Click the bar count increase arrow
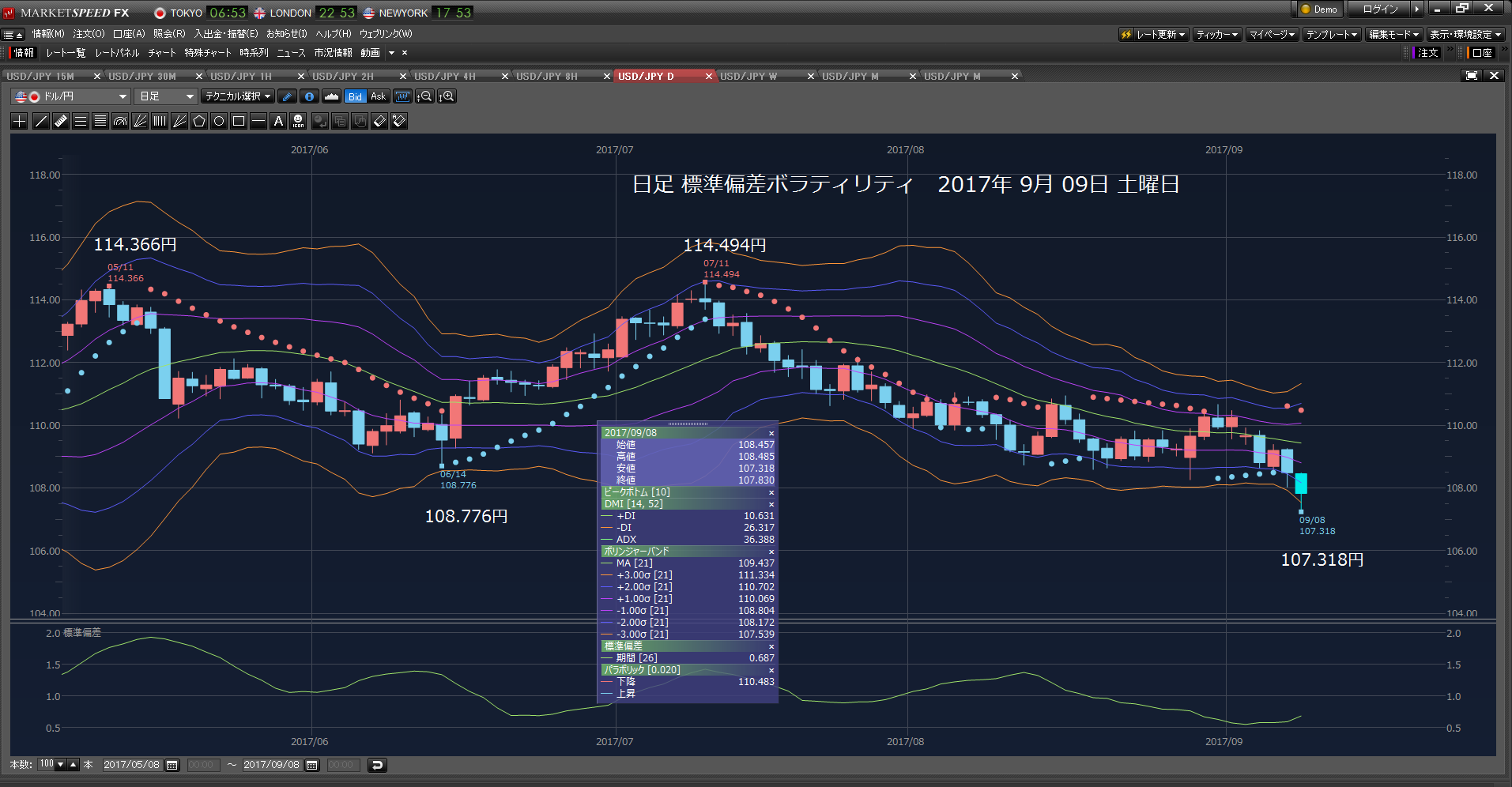 (x=74, y=764)
